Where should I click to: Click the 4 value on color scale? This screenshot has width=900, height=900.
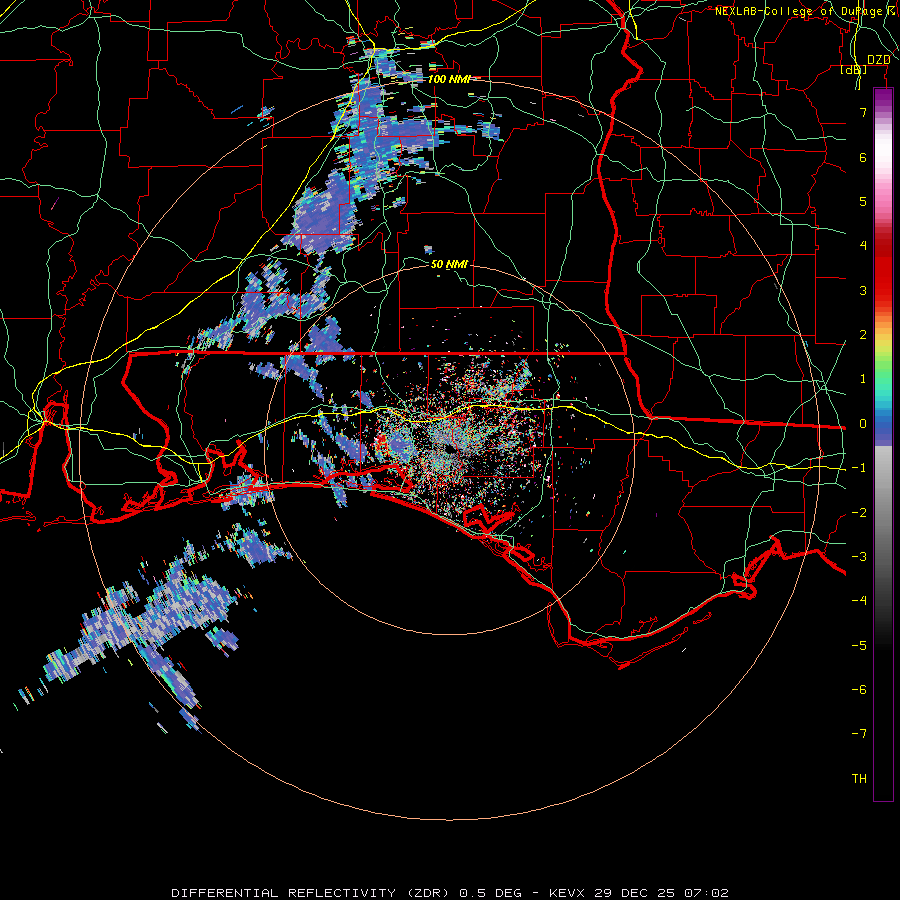tap(863, 246)
